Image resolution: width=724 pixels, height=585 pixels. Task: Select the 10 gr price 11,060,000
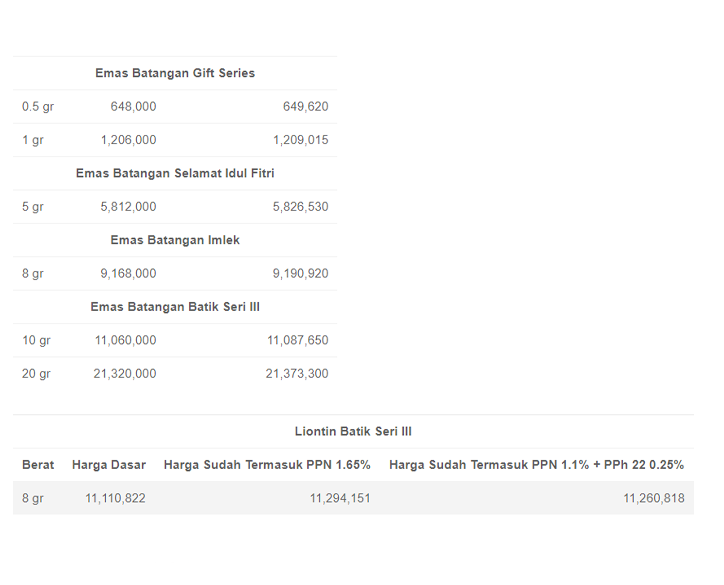(126, 340)
